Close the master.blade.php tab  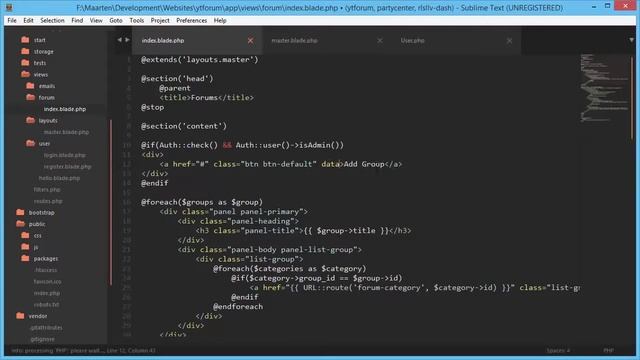[x=380, y=40]
